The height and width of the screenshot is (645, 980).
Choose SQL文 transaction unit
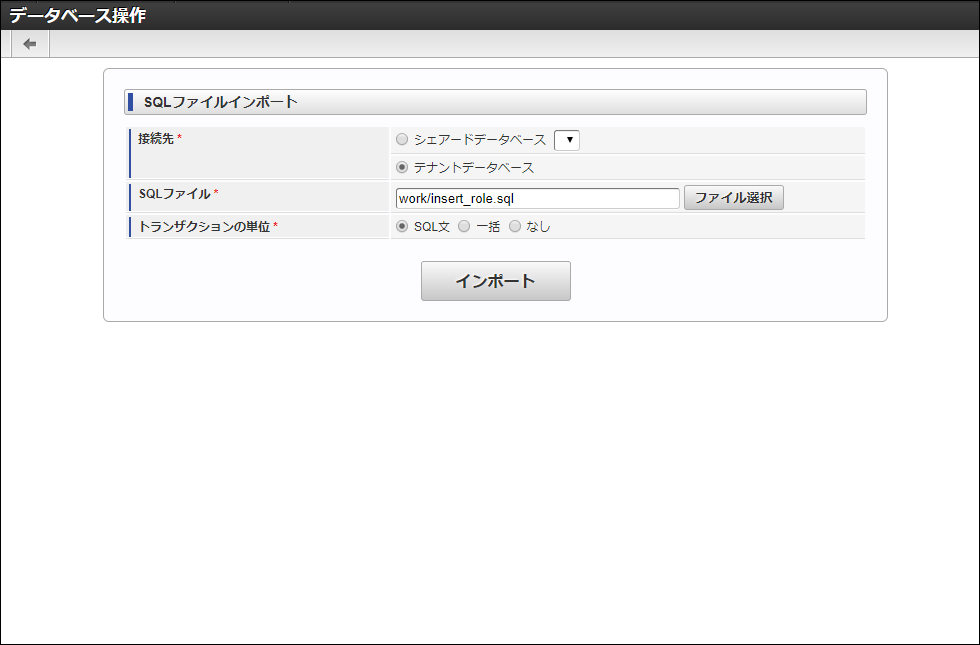(x=402, y=226)
